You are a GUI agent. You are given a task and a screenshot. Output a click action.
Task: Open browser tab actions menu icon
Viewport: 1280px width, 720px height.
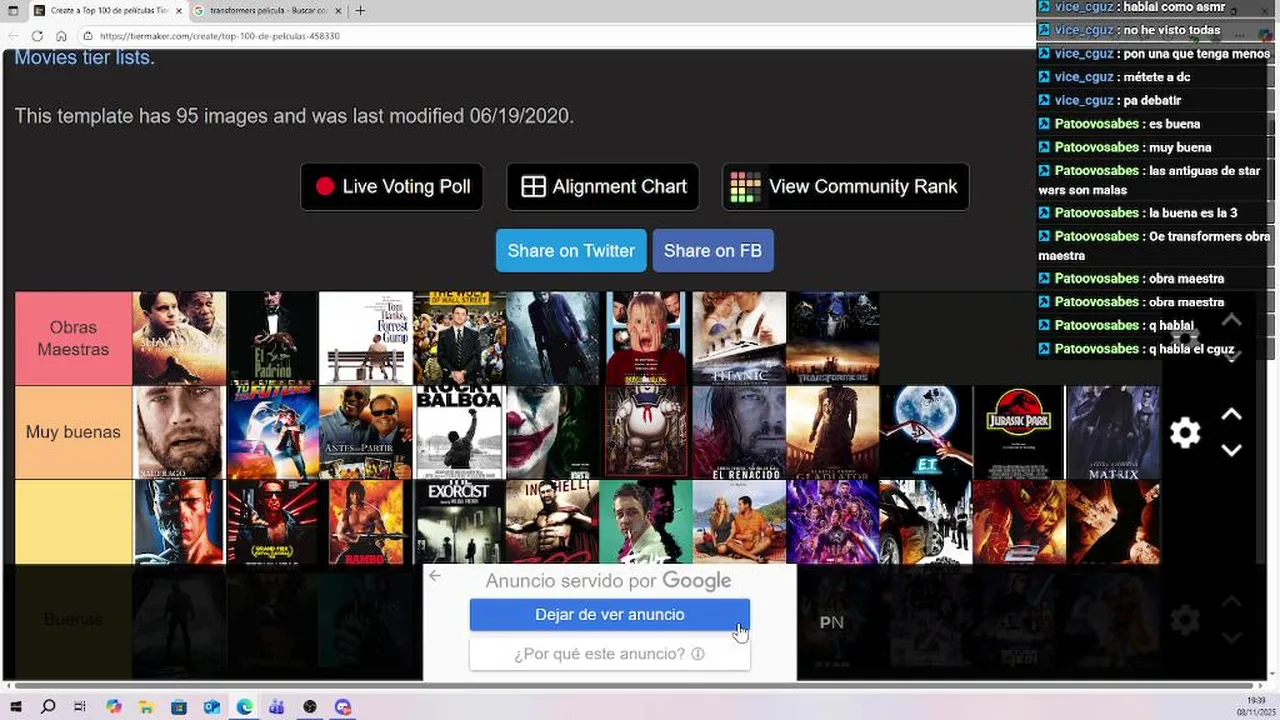coord(13,10)
